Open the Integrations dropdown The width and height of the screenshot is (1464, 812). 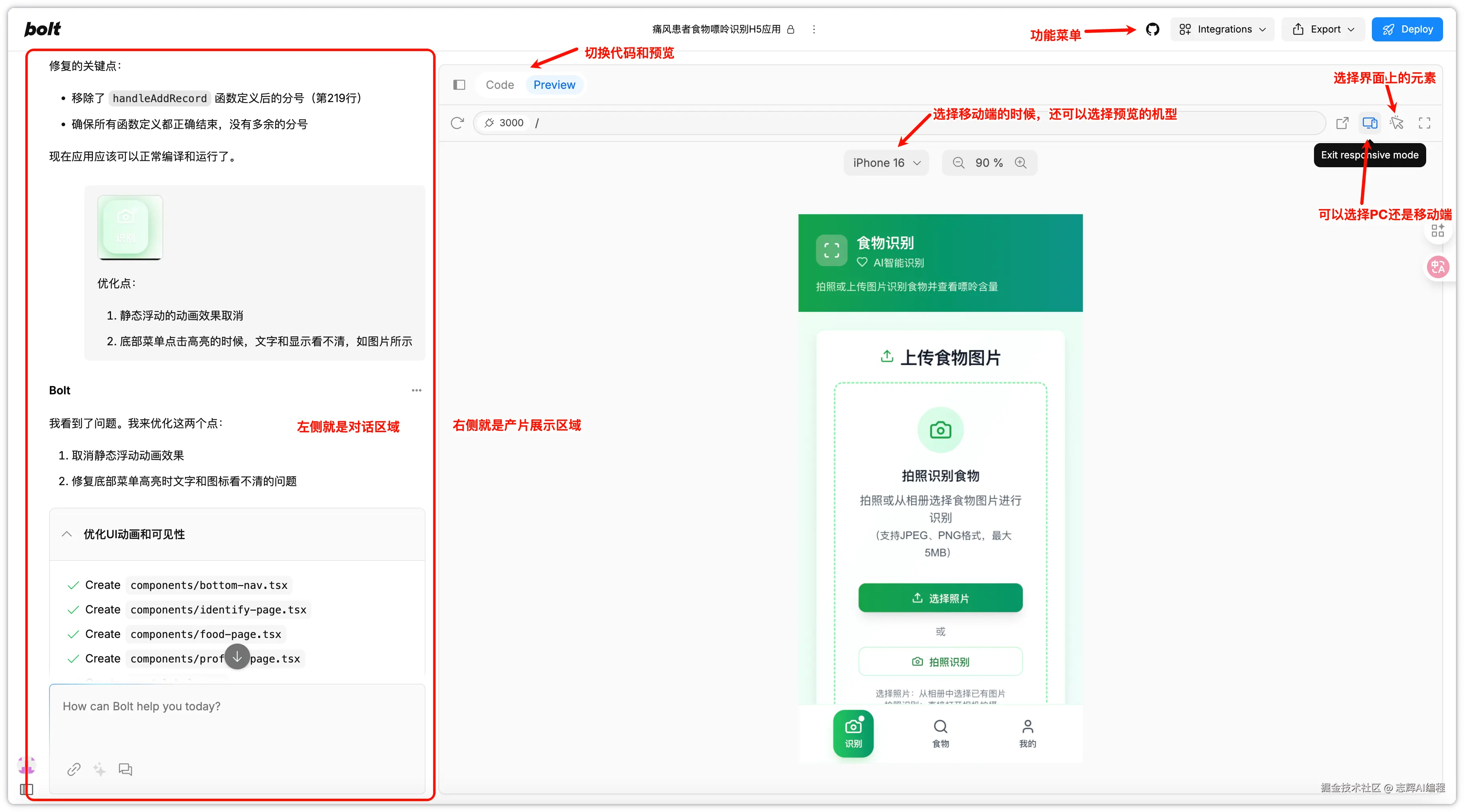[x=1222, y=29]
